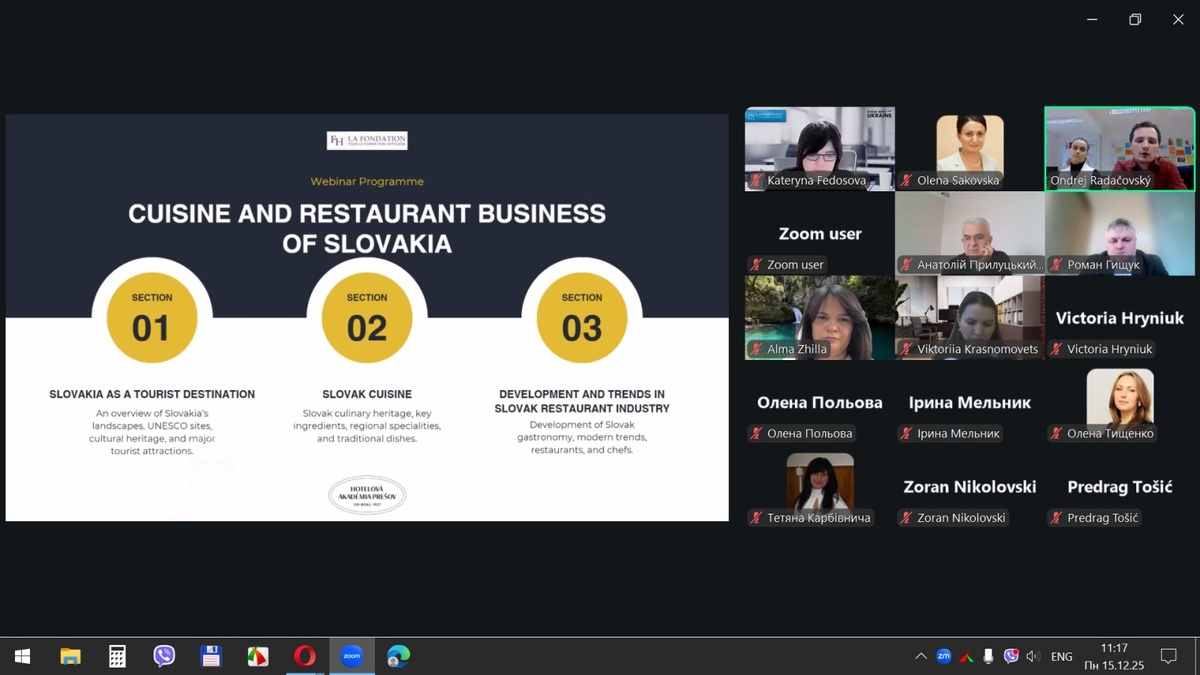
Task: Click the shared webinar programme slide
Action: tap(367, 317)
